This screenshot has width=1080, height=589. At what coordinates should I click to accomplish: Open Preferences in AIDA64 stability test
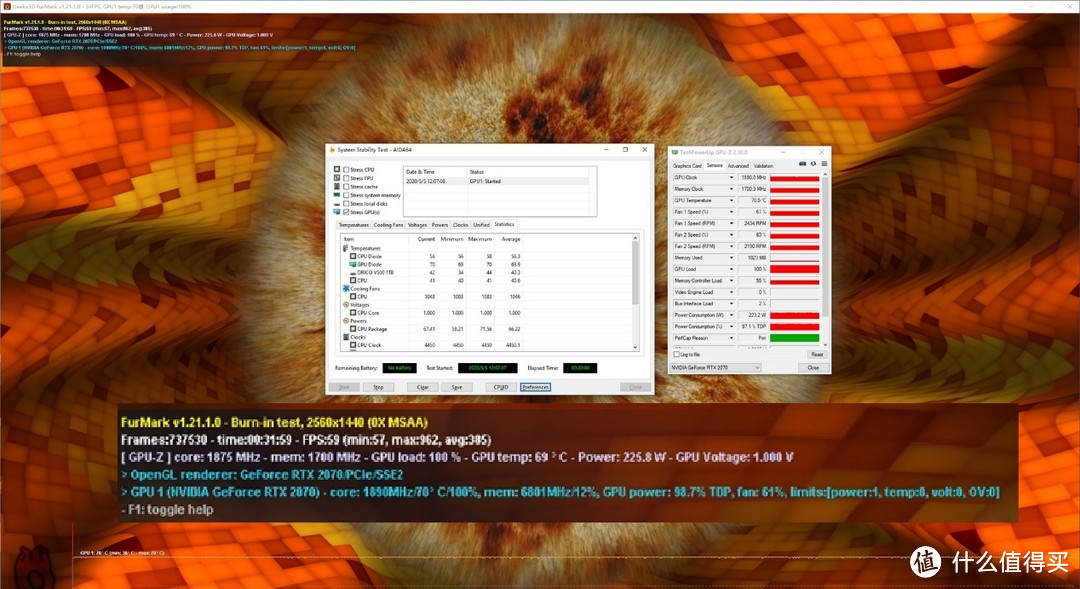click(535, 387)
